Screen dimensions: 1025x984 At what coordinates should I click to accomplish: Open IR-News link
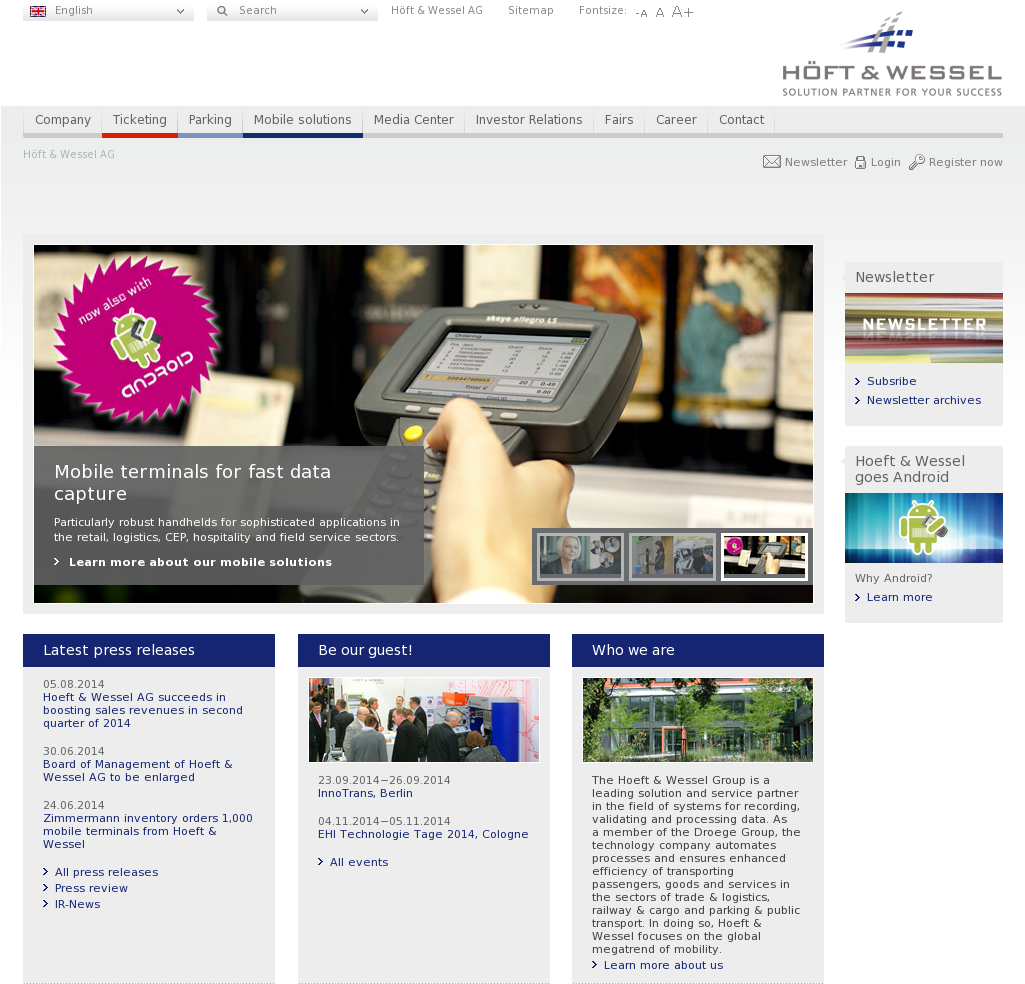78,904
